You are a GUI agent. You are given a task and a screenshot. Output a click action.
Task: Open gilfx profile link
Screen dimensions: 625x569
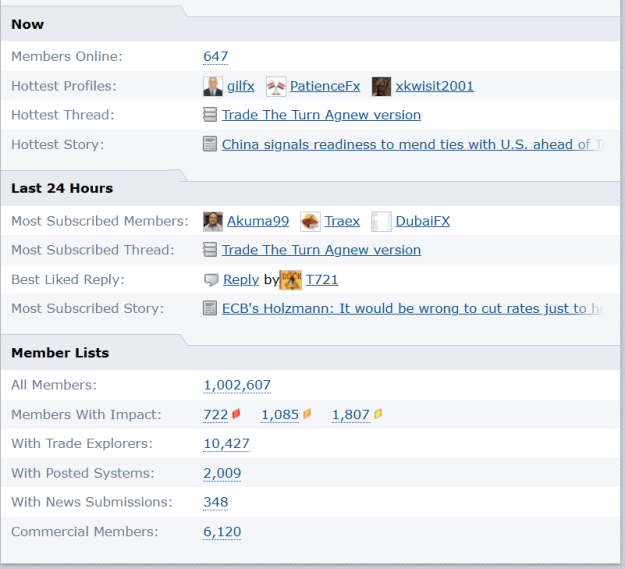click(x=241, y=86)
